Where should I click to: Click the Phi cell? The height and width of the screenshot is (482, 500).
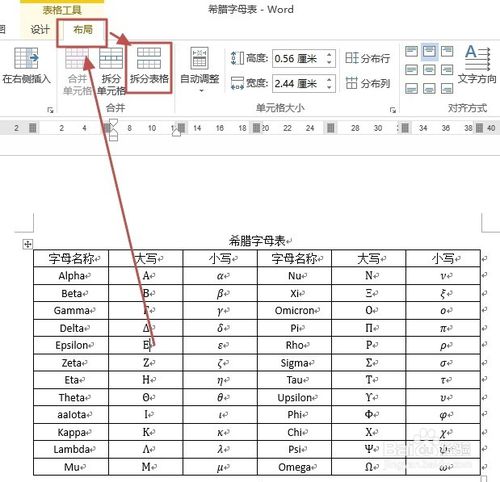(295, 415)
